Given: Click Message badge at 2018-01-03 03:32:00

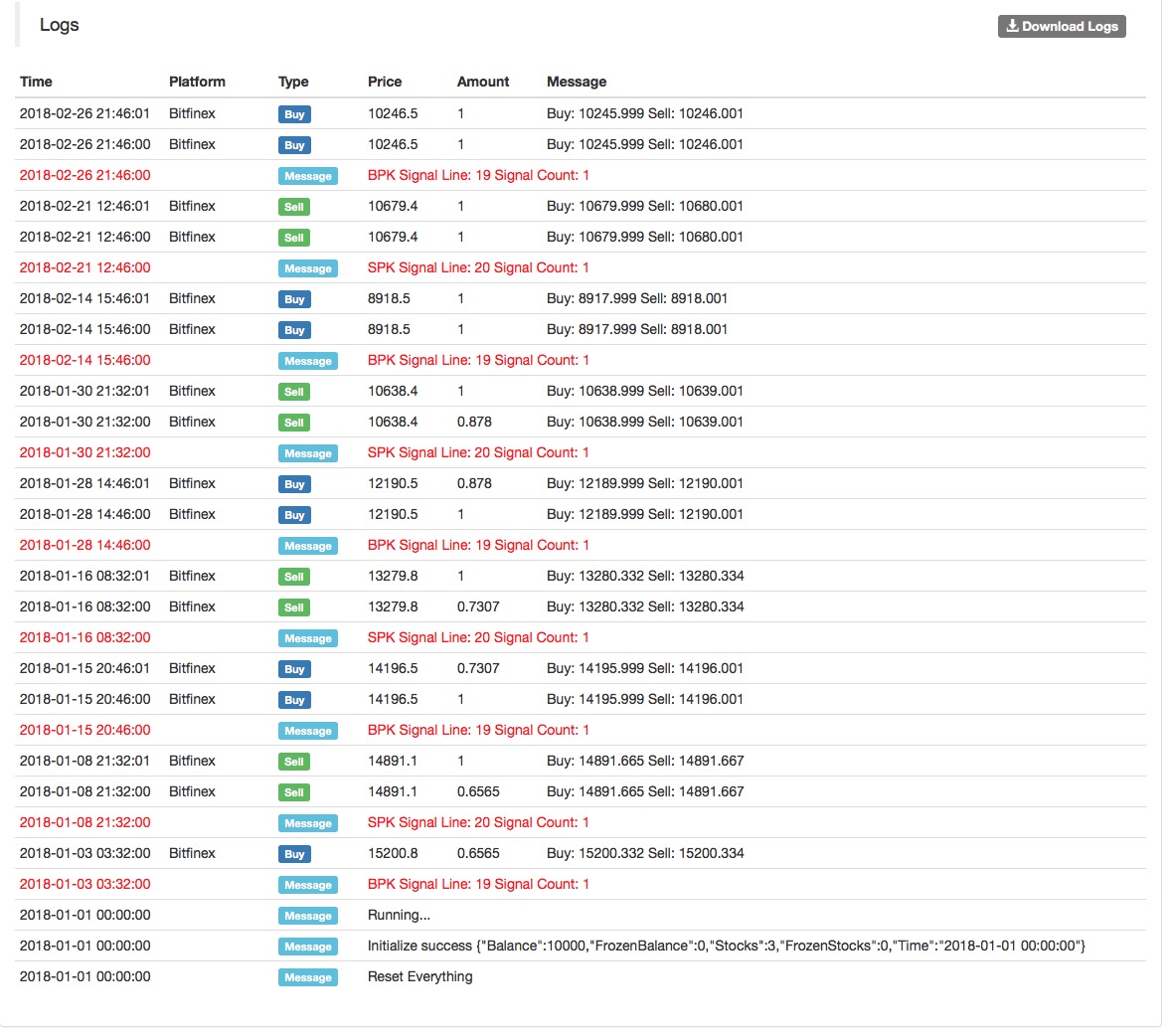Looking at the screenshot, I should pos(308,885).
